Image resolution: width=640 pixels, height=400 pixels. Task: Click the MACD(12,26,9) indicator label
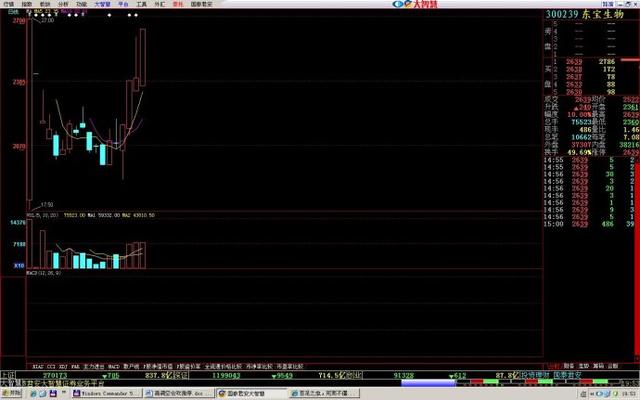tap(44, 273)
